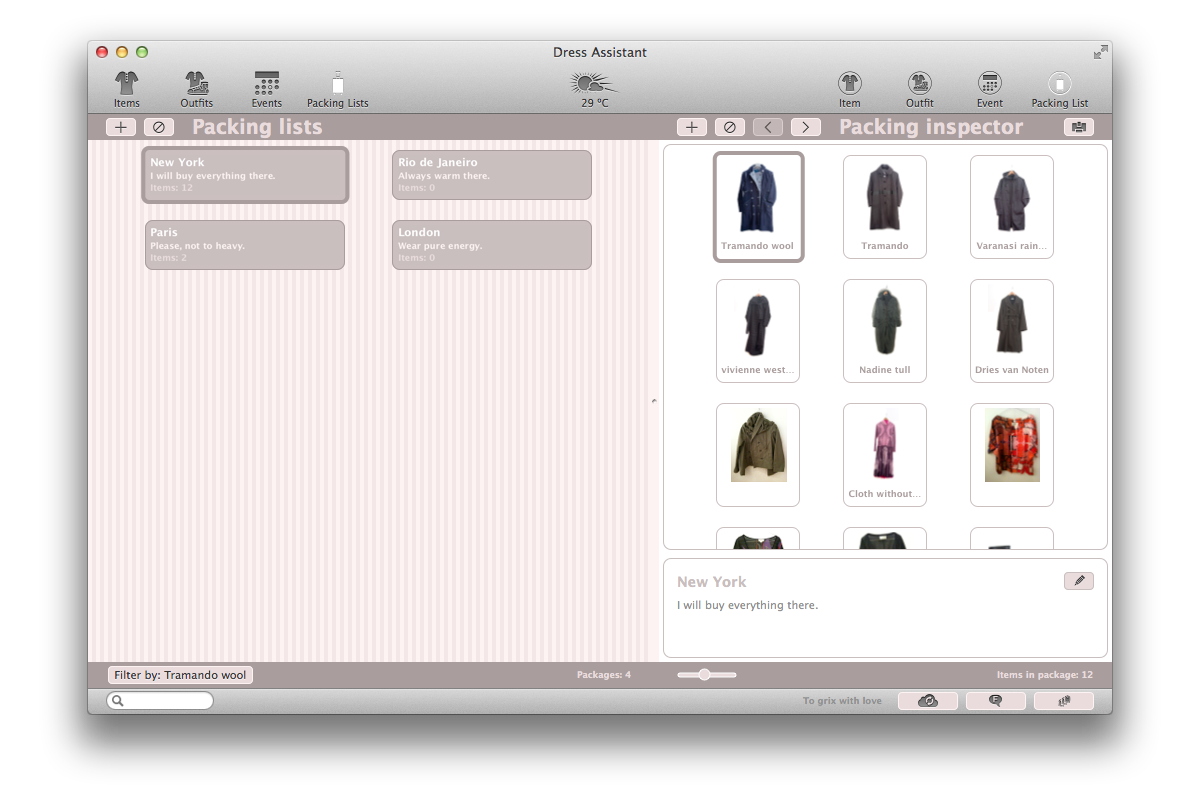Open the feedback speech bubble
Image resolution: width=1200 pixels, height=800 pixels.
(x=995, y=700)
